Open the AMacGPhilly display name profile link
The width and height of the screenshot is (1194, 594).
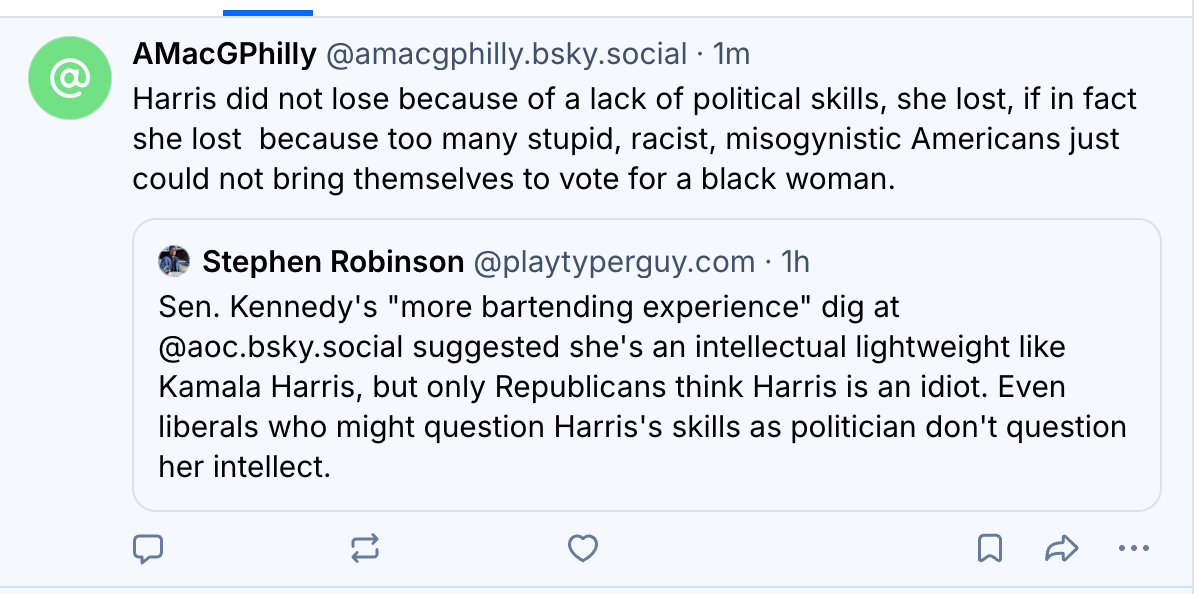[x=225, y=54]
